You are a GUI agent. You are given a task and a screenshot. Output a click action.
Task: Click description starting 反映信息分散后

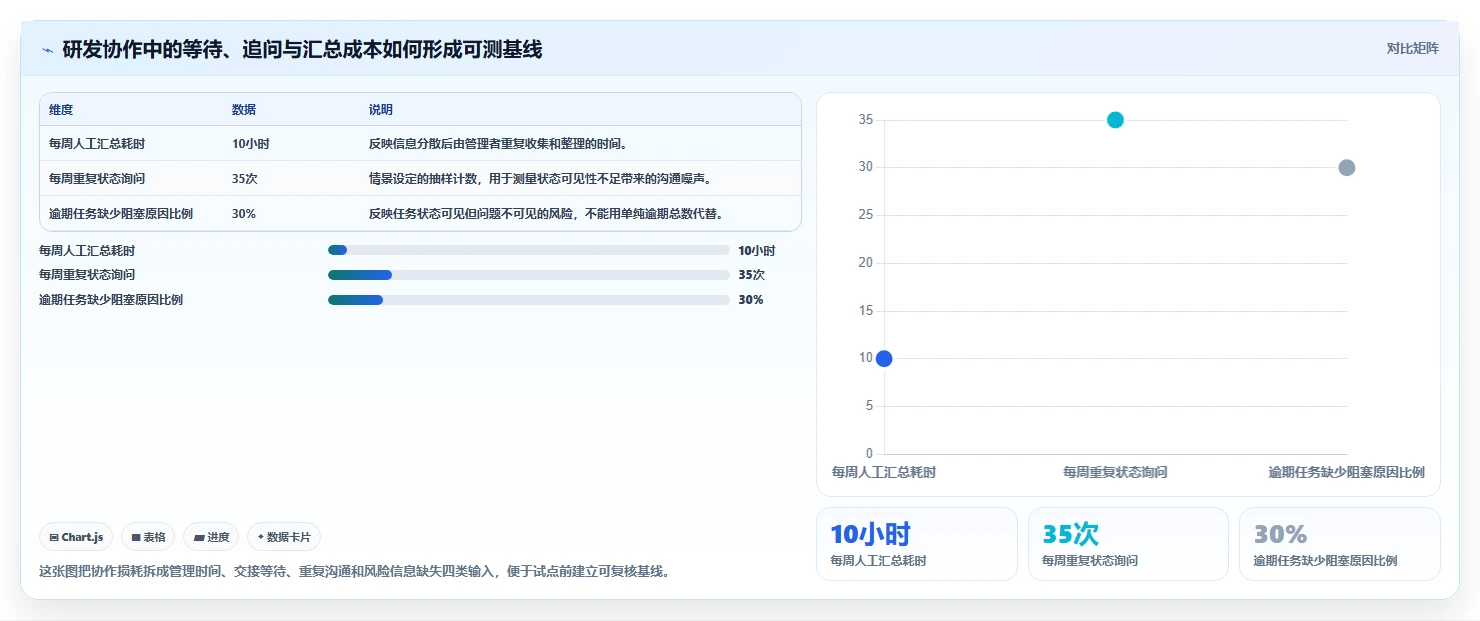(498, 144)
